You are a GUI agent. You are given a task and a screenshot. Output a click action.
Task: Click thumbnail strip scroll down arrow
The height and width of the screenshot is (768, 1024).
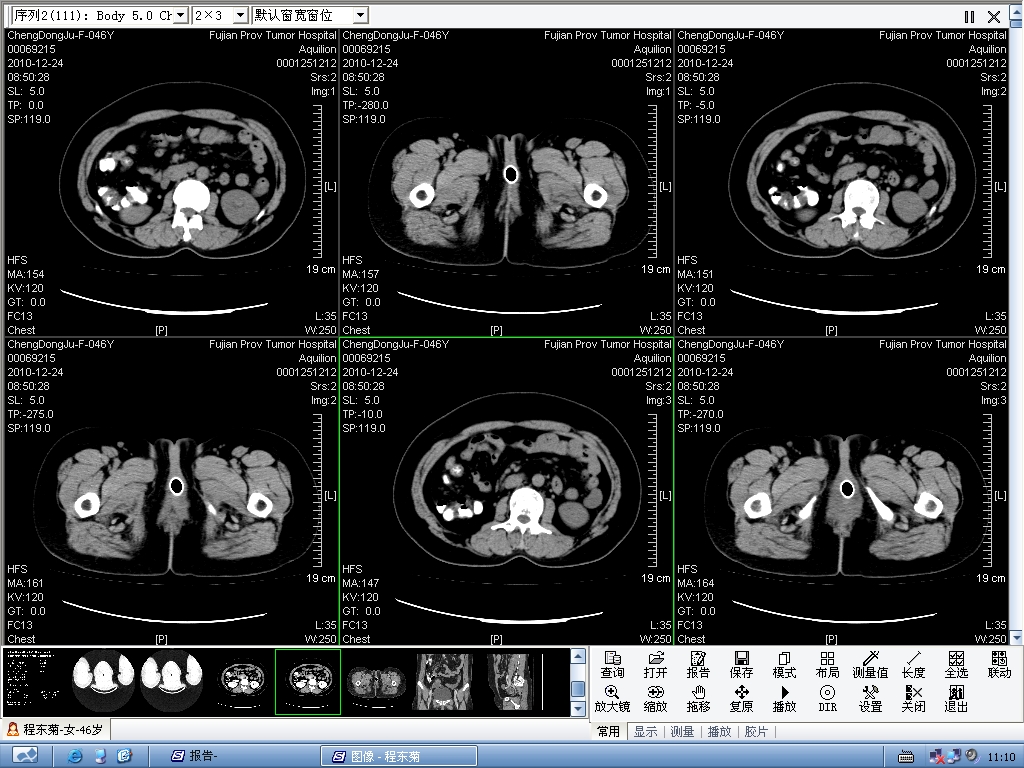[578, 708]
